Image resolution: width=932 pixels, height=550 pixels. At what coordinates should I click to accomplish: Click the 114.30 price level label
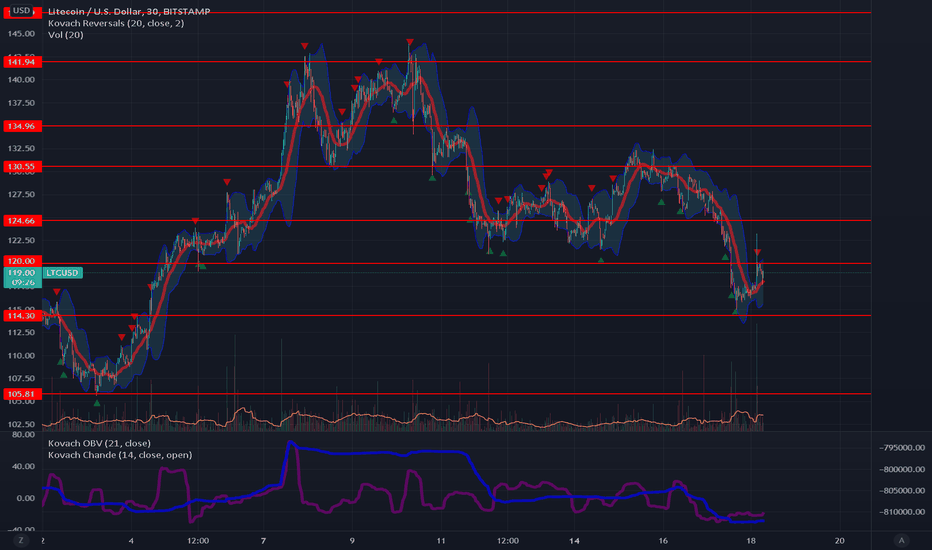(x=21, y=316)
